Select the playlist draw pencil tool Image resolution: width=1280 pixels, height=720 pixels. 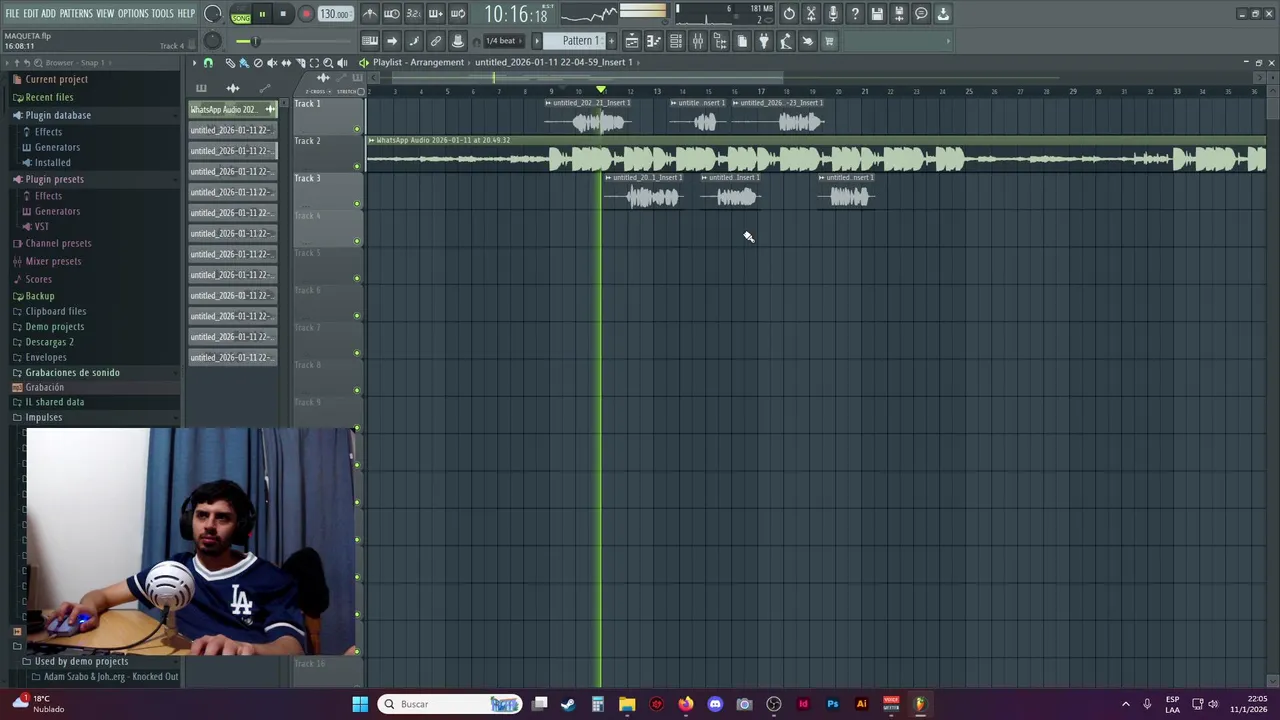point(230,63)
